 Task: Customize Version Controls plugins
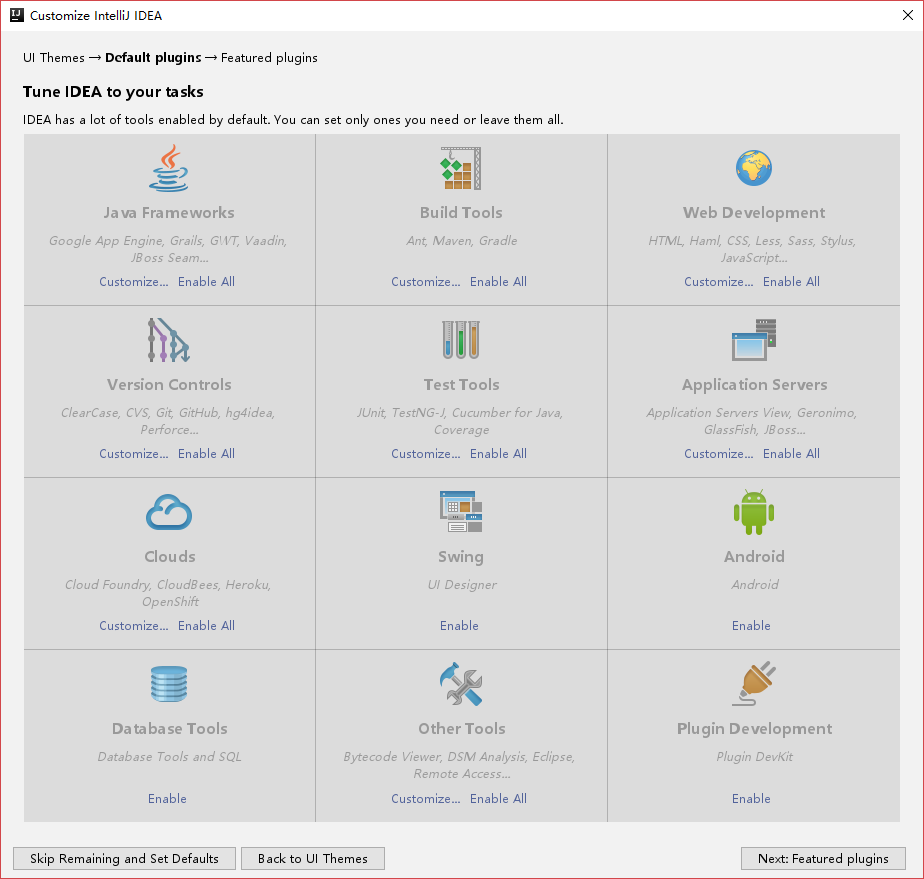pyautogui.click(x=134, y=454)
